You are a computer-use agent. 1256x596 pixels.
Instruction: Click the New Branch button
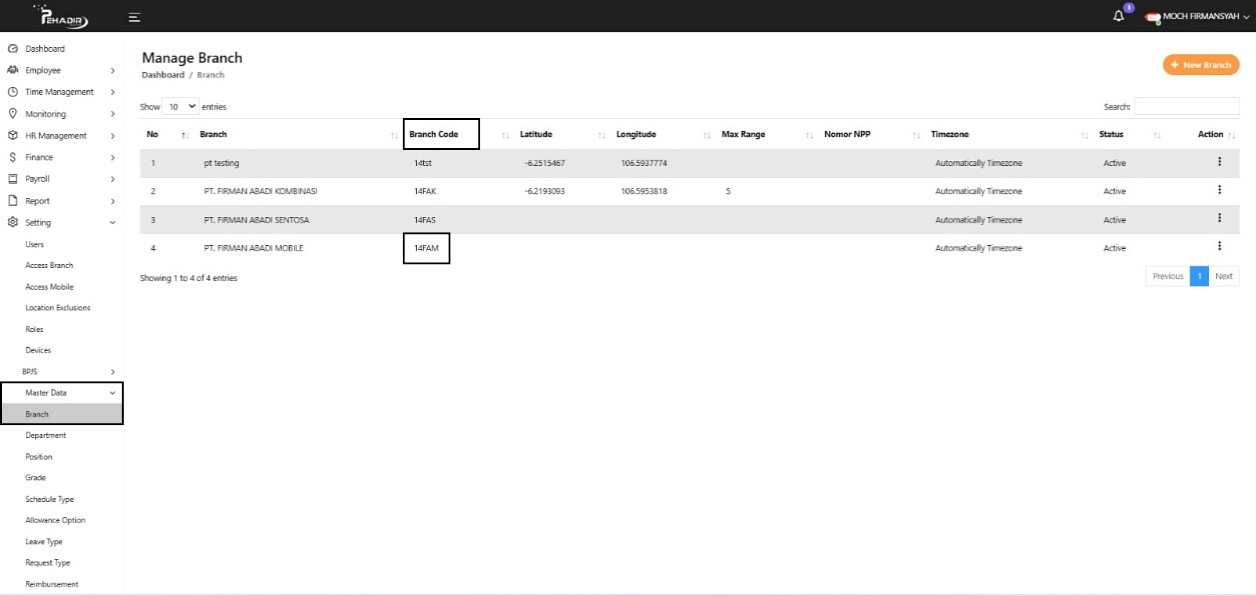pos(1200,65)
